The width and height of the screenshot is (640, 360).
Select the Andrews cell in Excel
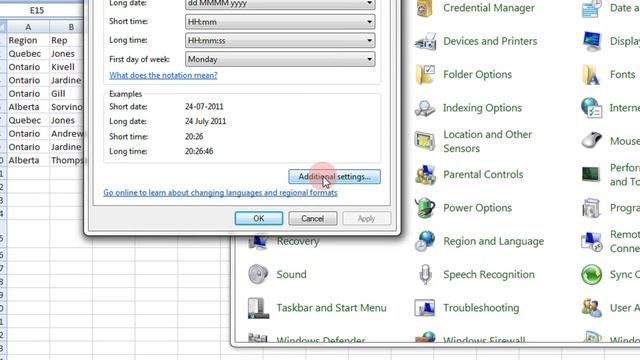[67, 133]
